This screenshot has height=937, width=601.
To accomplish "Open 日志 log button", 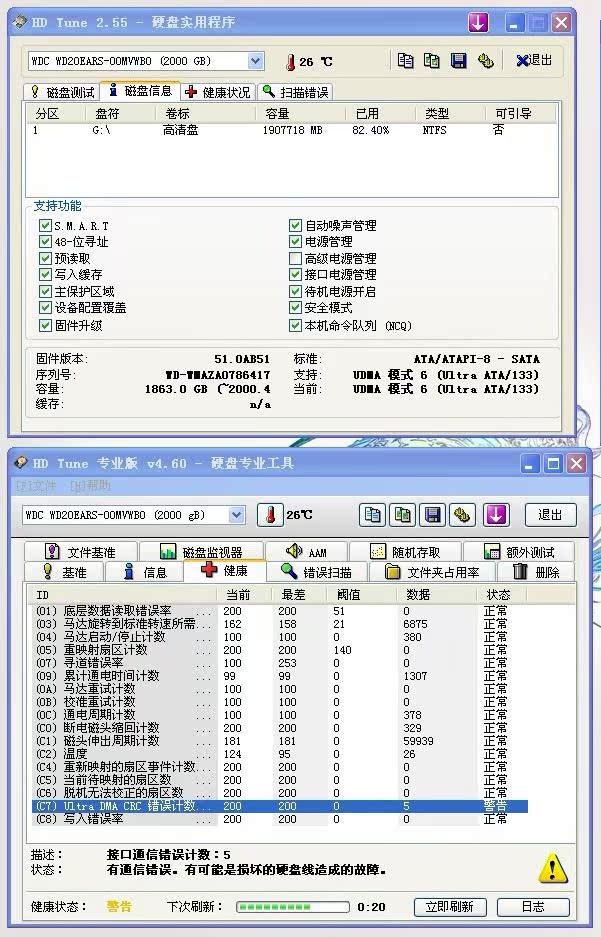I will tap(533, 907).
